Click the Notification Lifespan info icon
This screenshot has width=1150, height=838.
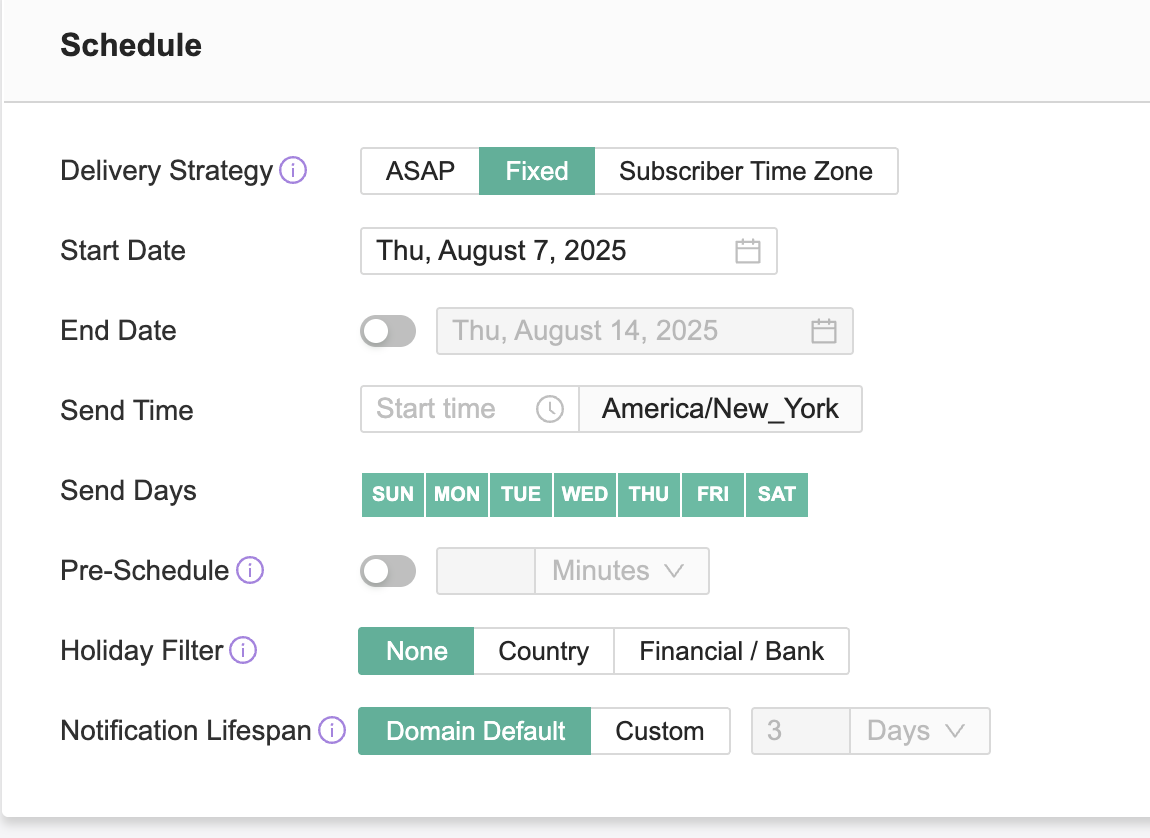pyautogui.click(x=332, y=731)
